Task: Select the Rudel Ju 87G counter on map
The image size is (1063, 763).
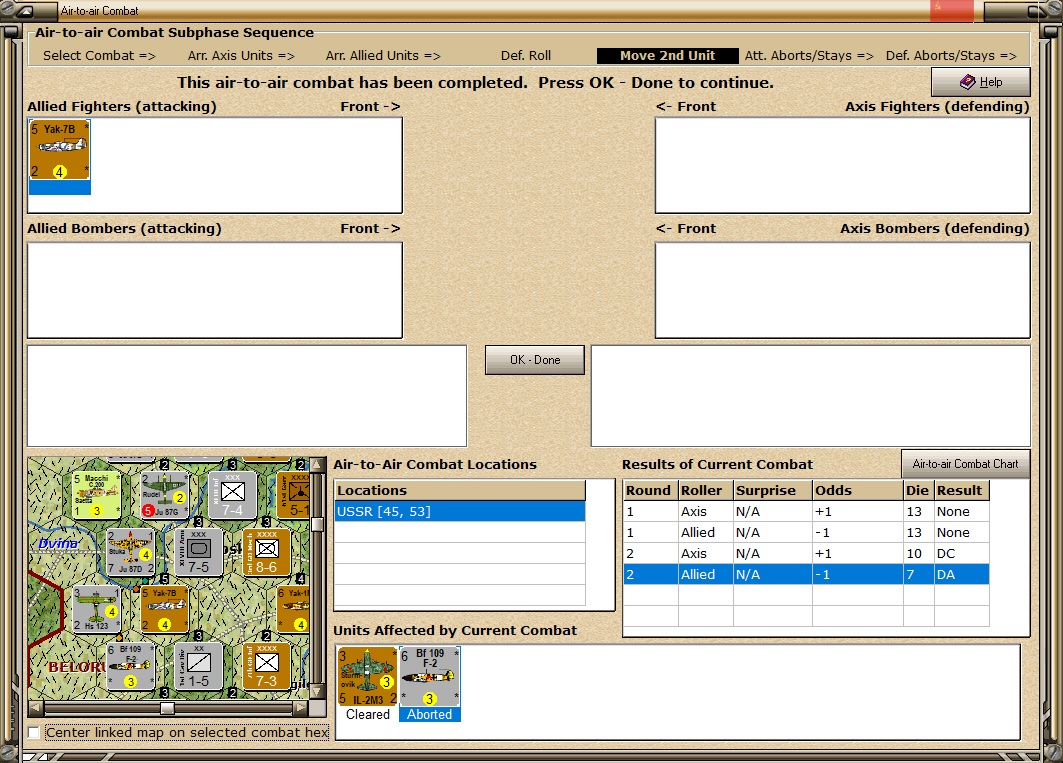Action: pos(165,495)
